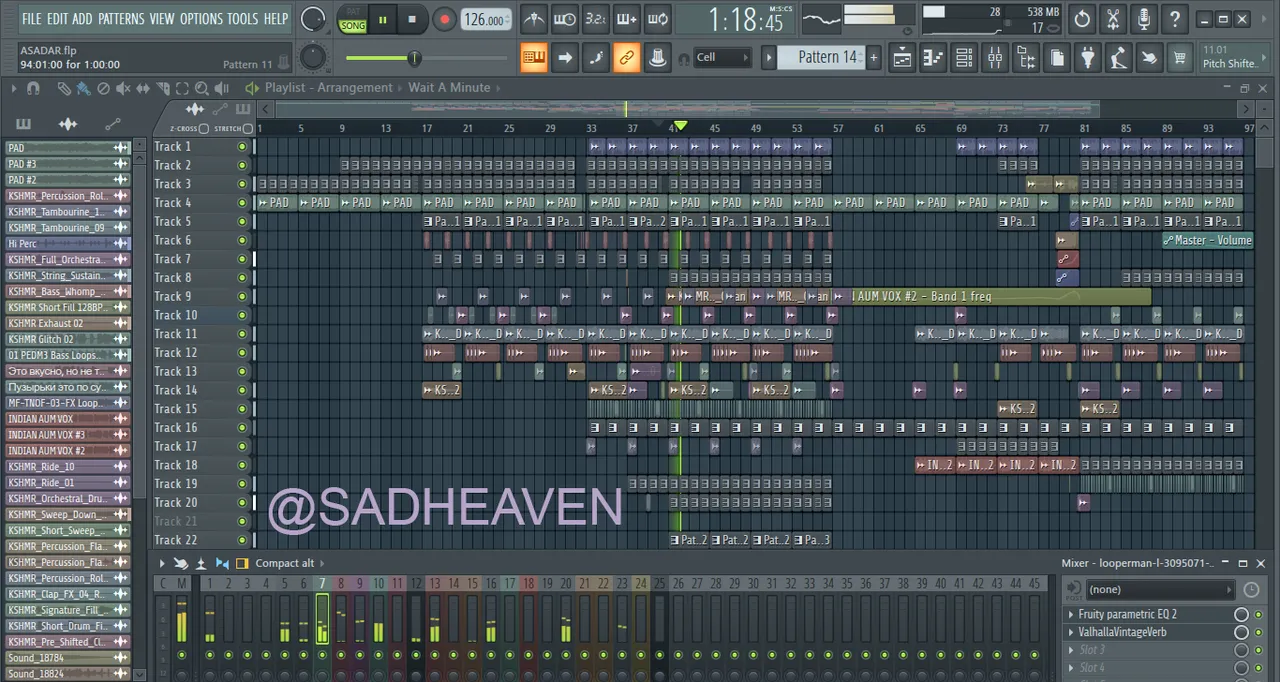Screen dimensions: 1280x682
Task: Open the FILE menu
Action: click(x=32, y=19)
